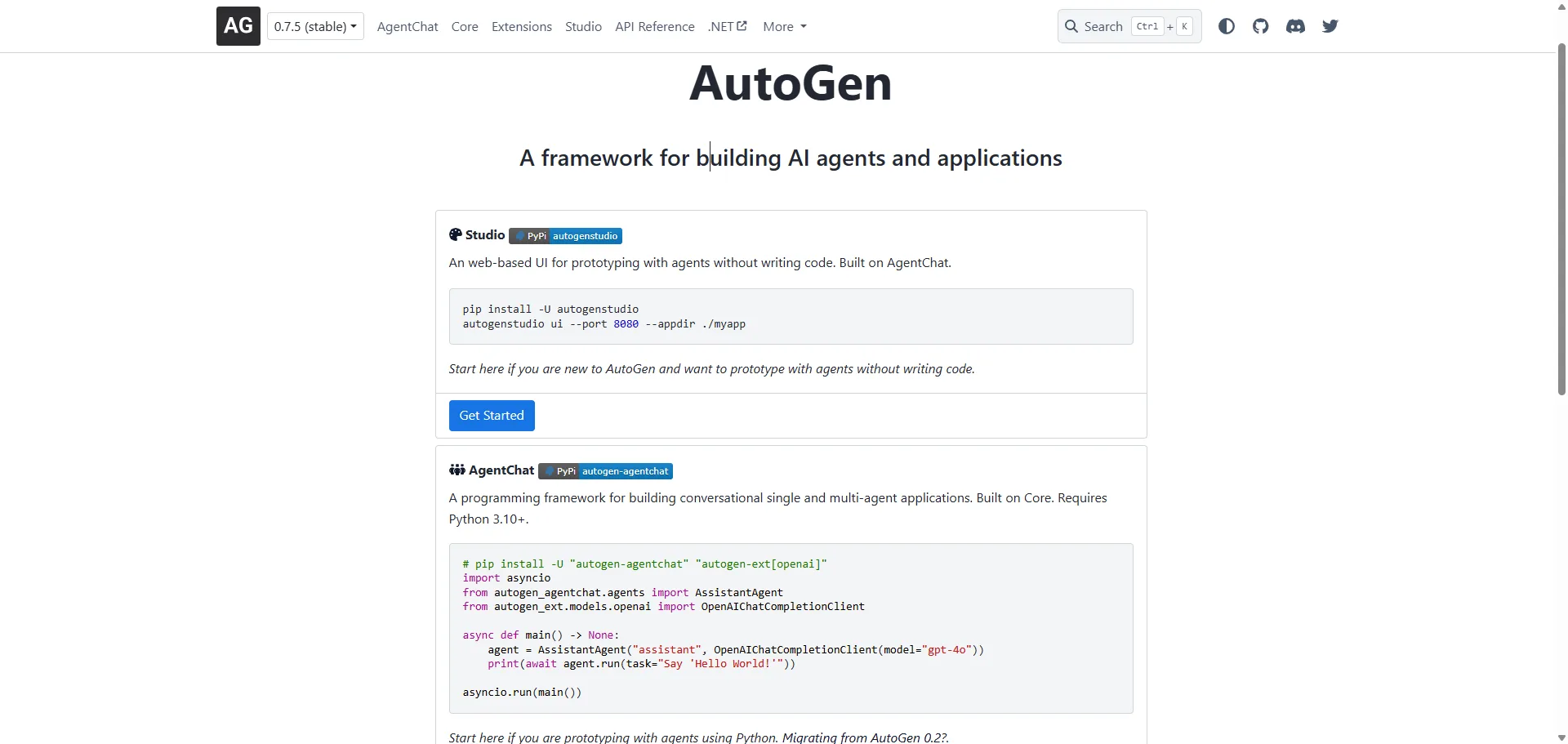Open the 0.7.5 (stable) version dropdown
Screen dimensions: 1568x744
(315, 26)
